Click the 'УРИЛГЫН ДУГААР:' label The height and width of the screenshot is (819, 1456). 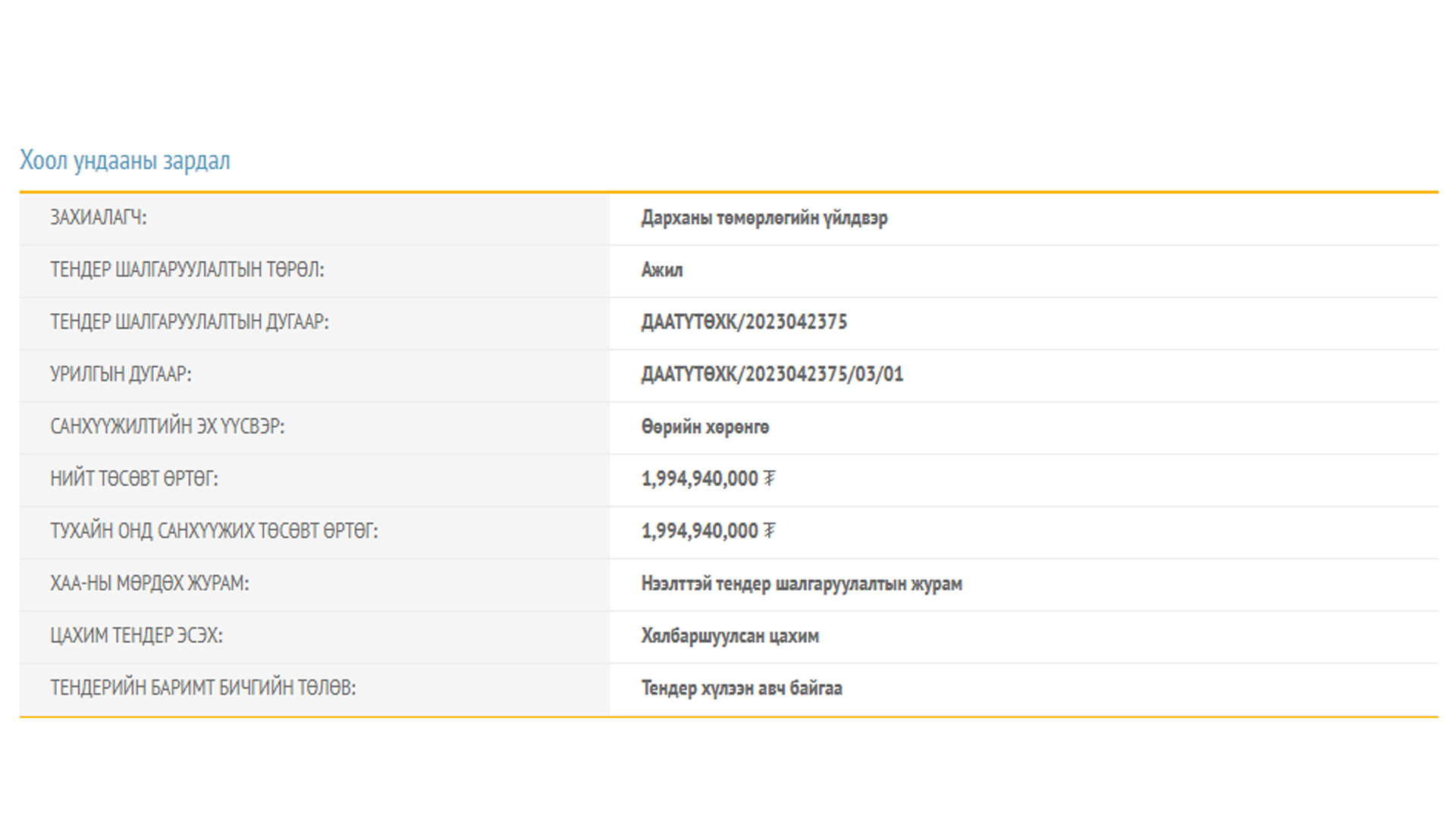[121, 375]
